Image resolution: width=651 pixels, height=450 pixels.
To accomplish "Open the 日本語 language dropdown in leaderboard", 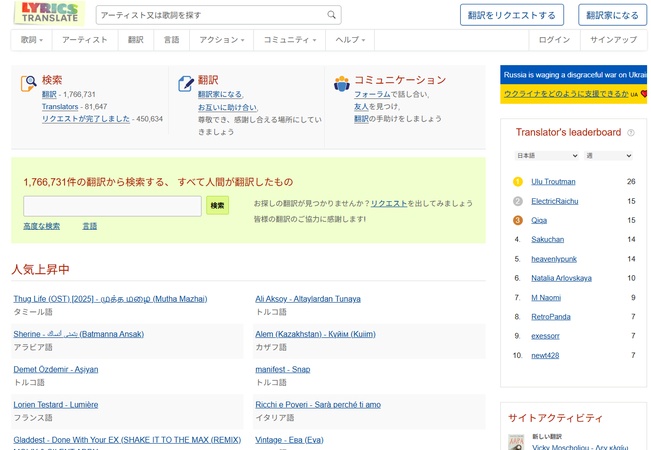I will tap(547, 156).
